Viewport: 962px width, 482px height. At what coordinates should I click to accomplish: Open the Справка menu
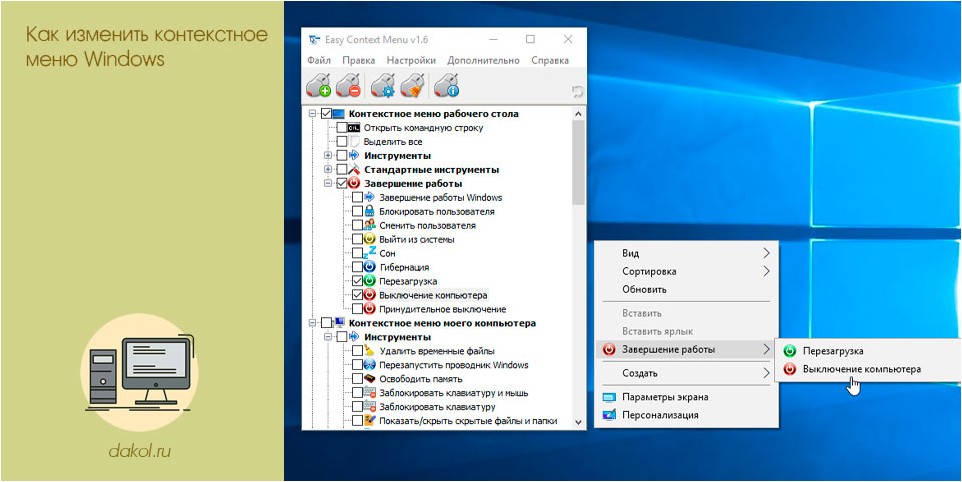550,60
